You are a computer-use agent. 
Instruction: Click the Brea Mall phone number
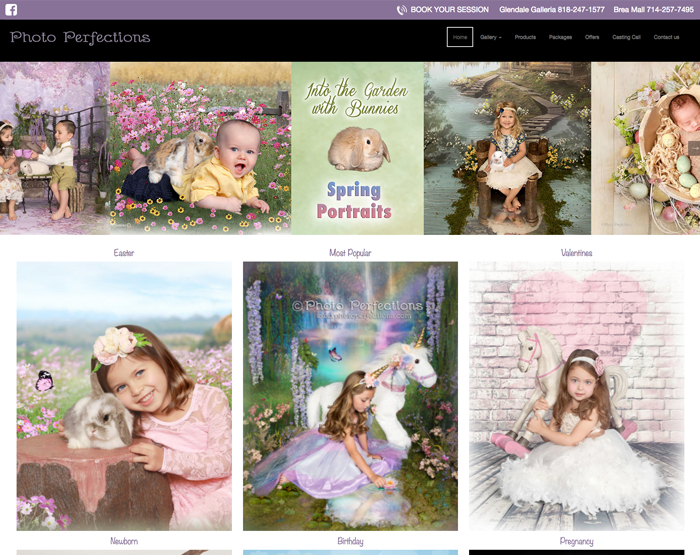click(654, 10)
